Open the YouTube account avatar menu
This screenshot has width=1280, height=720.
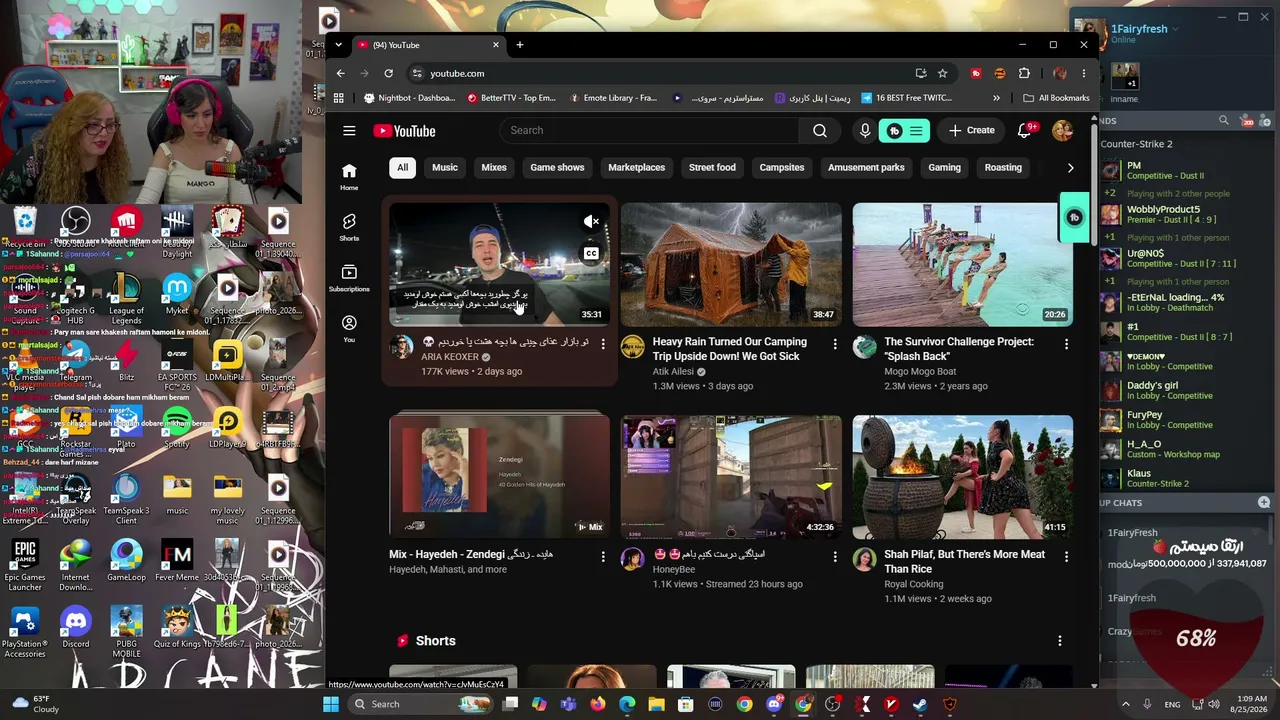(1062, 130)
